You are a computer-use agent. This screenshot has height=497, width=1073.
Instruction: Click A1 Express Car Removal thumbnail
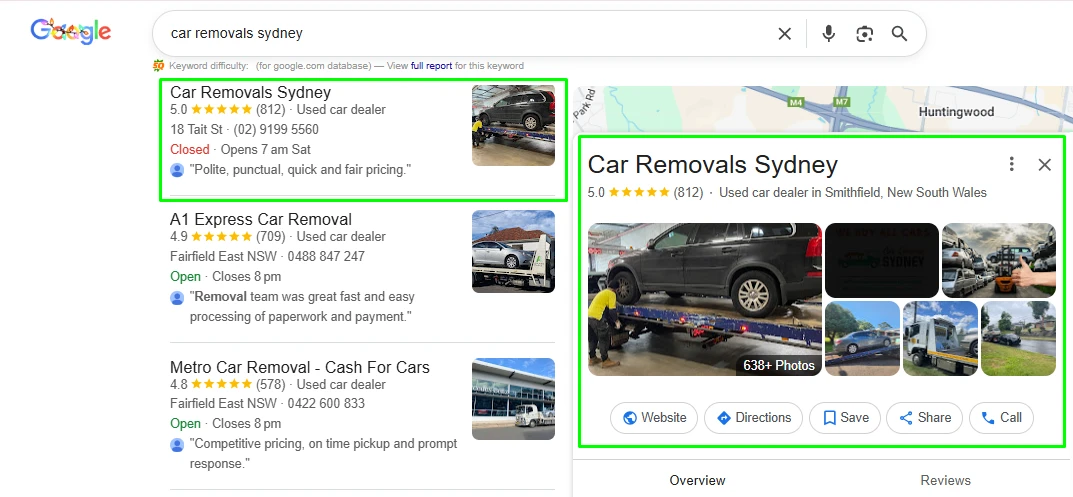(x=513, y=251)
